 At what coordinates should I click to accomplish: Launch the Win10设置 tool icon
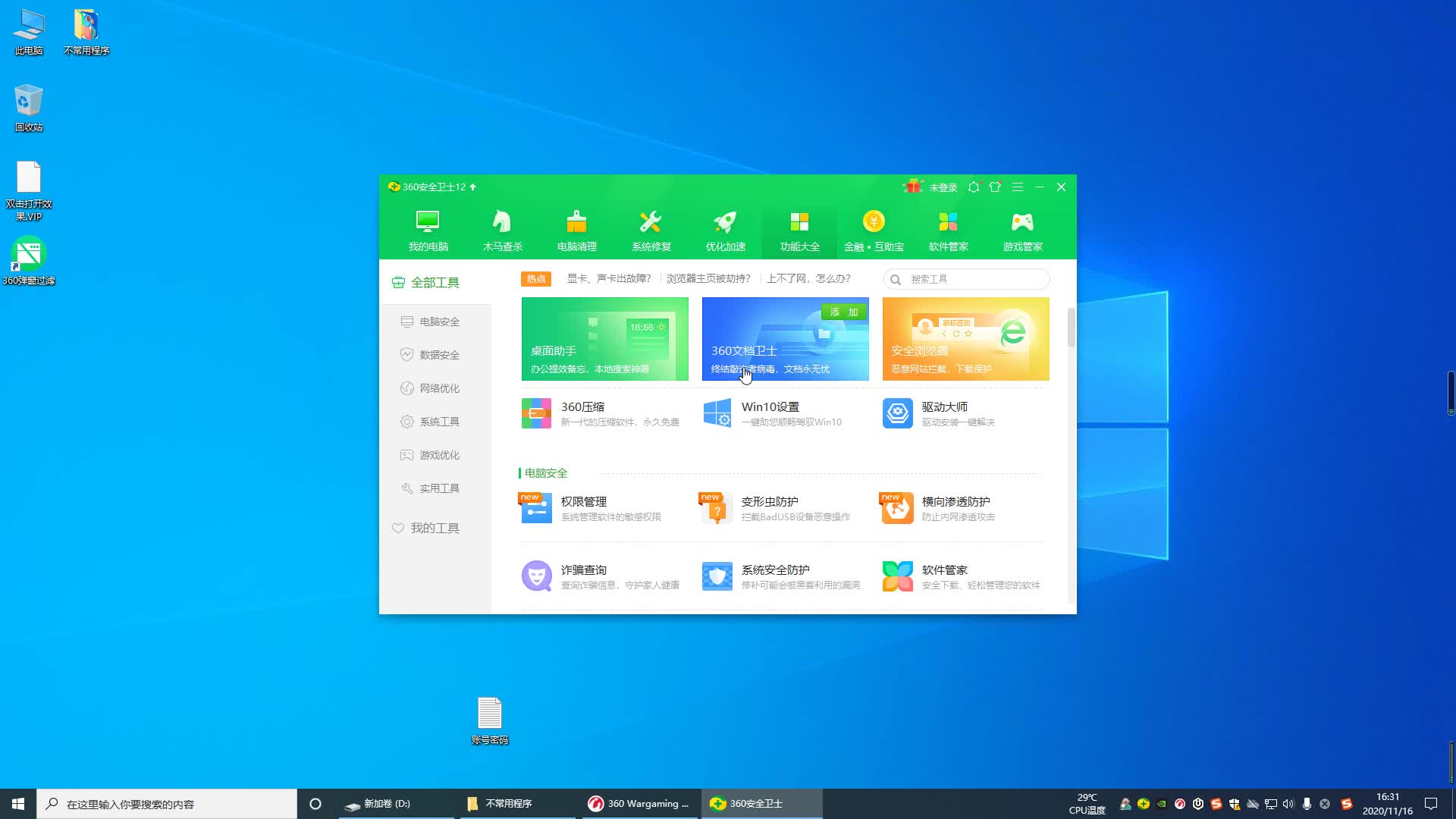(x=717, y=413)
